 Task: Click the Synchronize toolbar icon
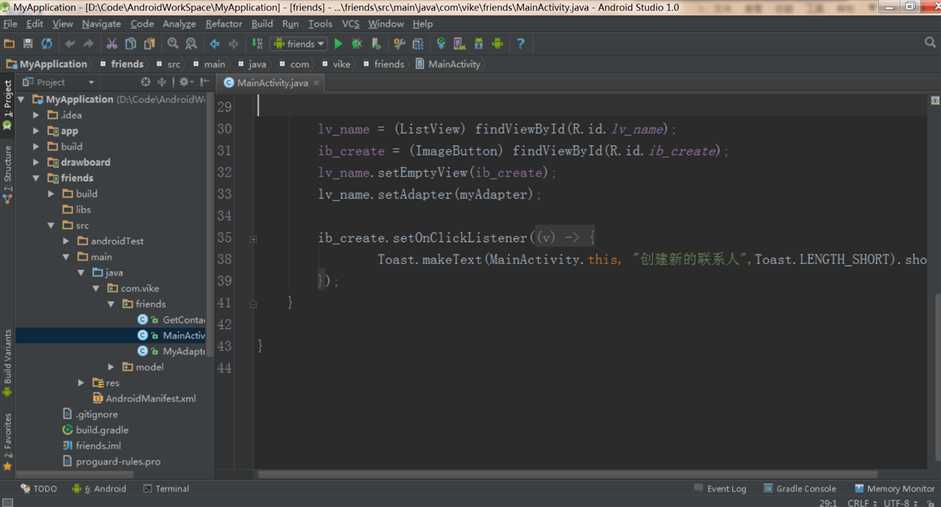coord(46,43)
